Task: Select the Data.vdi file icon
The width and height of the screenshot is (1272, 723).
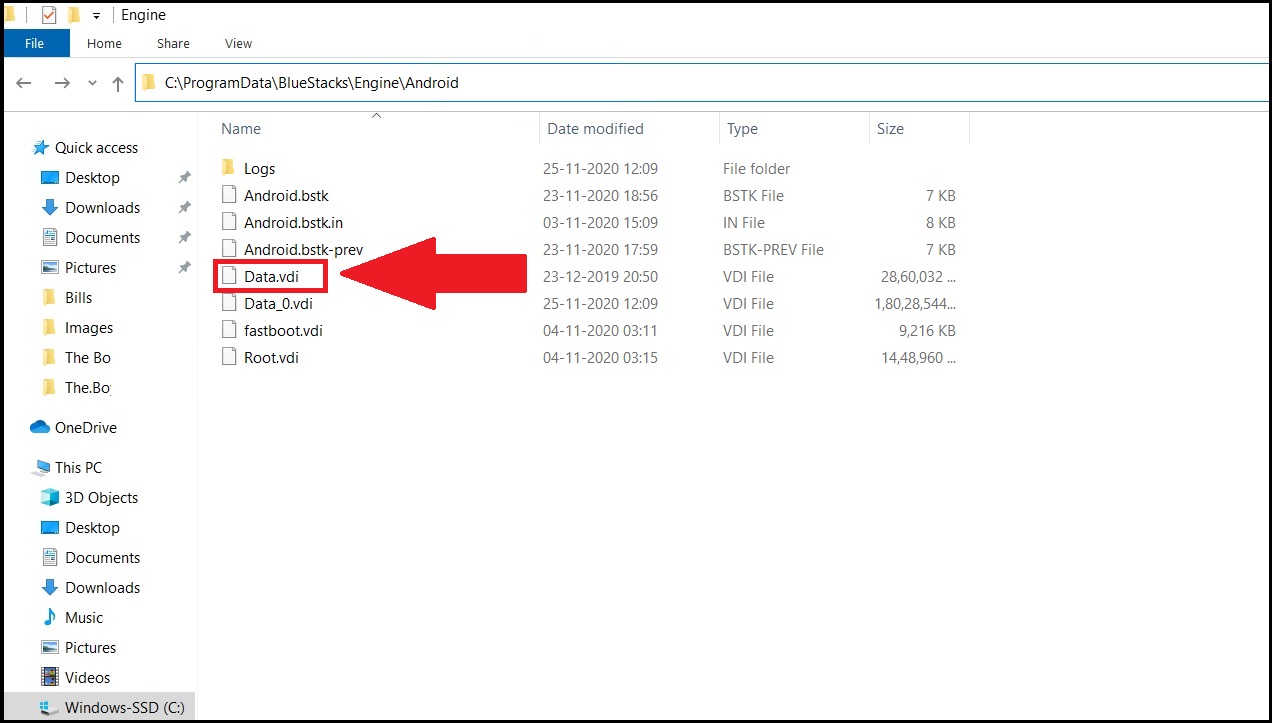Action: (229, 276)
